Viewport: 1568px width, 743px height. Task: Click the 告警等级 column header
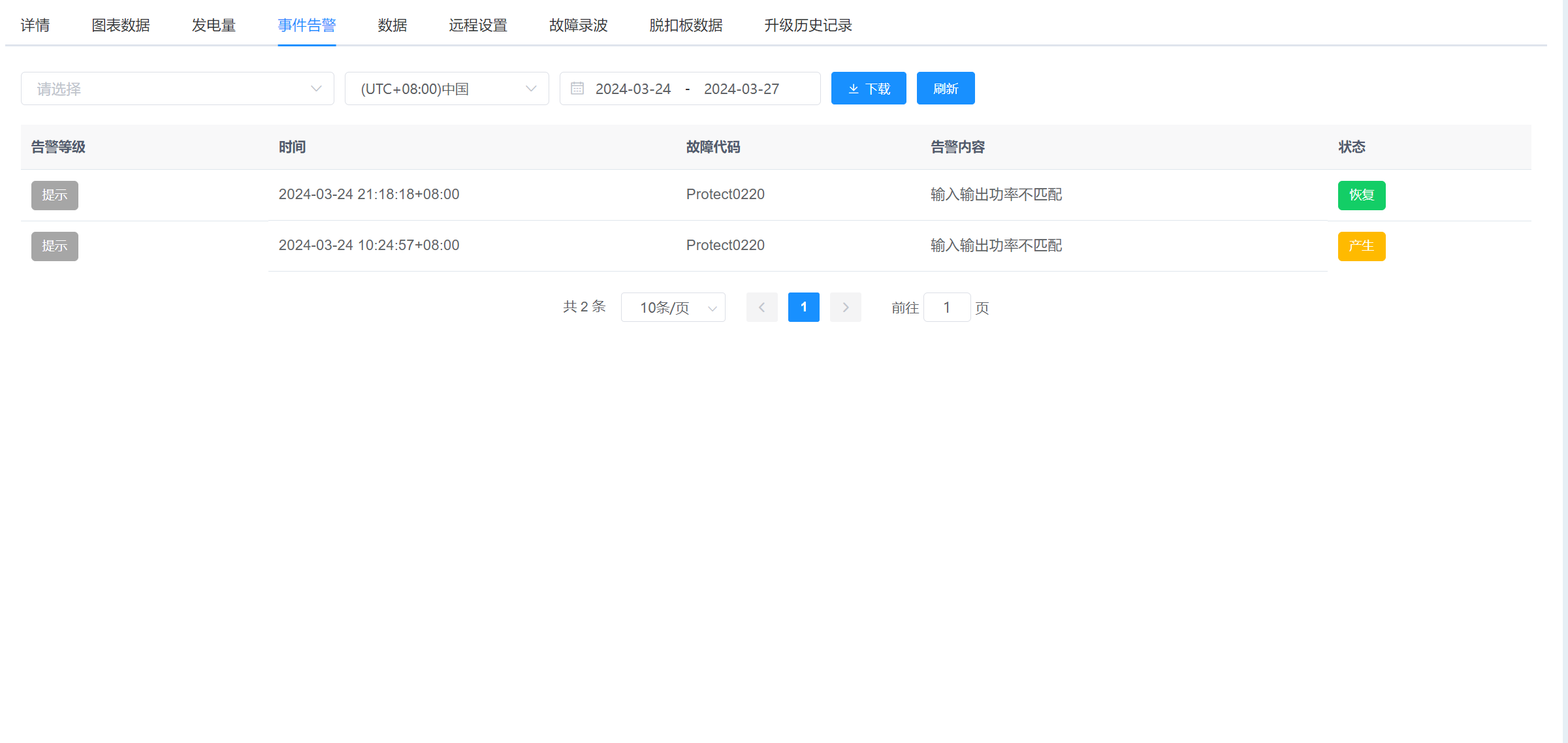tap(59, 147)
